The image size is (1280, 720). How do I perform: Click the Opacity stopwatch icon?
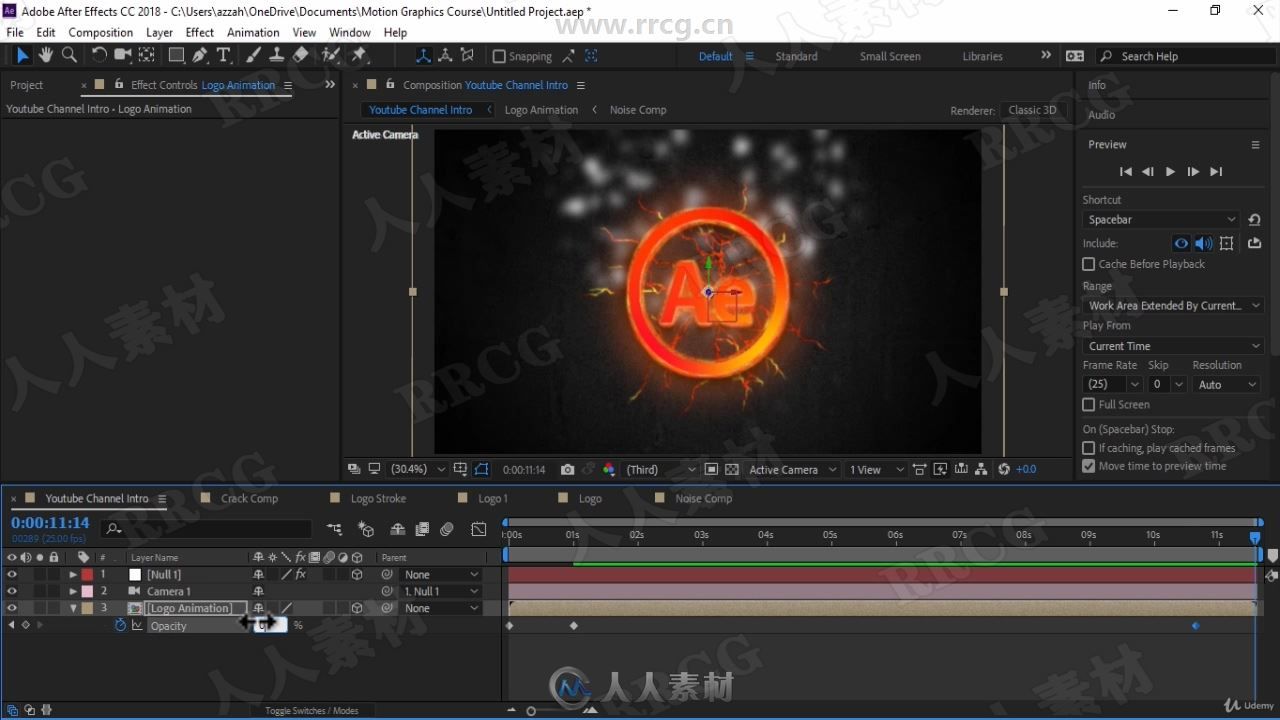tap(120, 625)
